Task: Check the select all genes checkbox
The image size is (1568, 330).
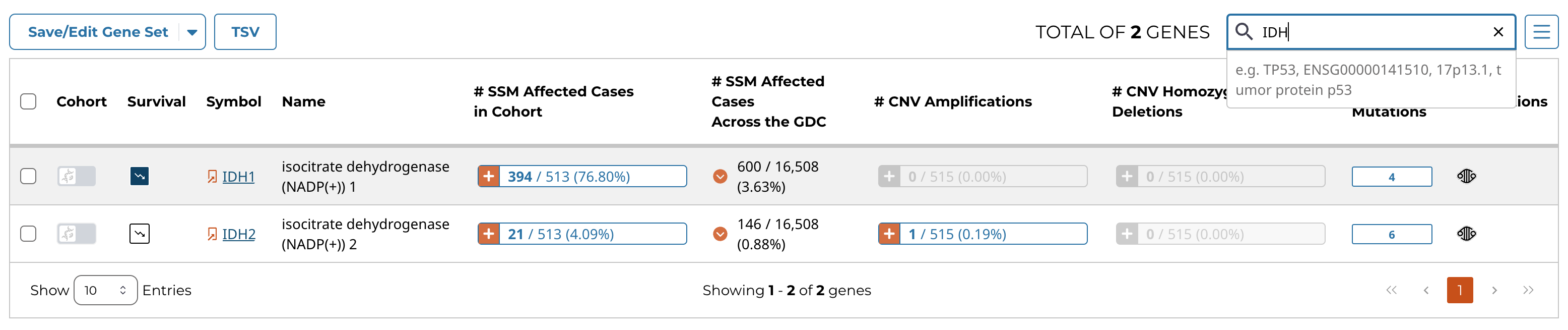Action: pos(29,101)
